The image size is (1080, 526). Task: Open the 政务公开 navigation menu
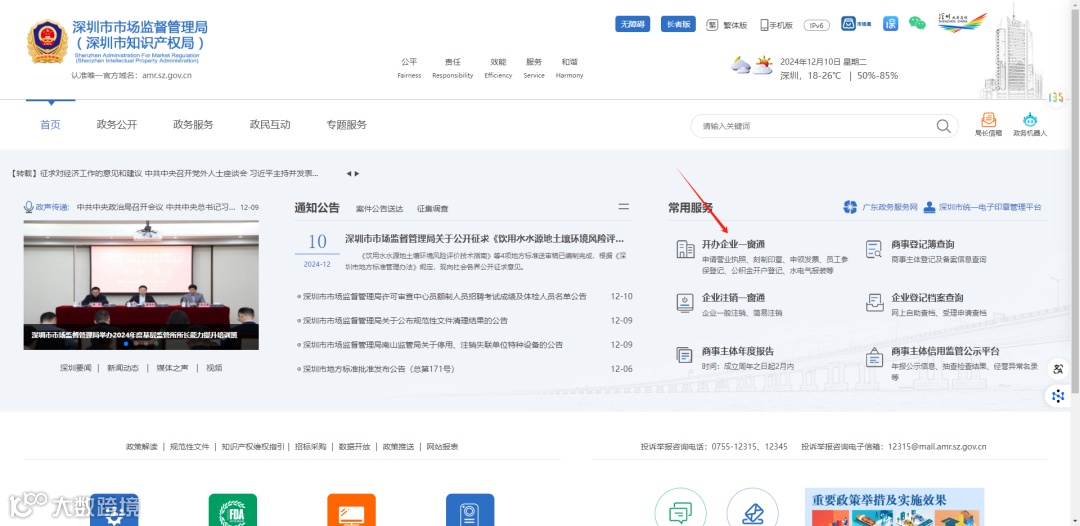click(116, 125)
